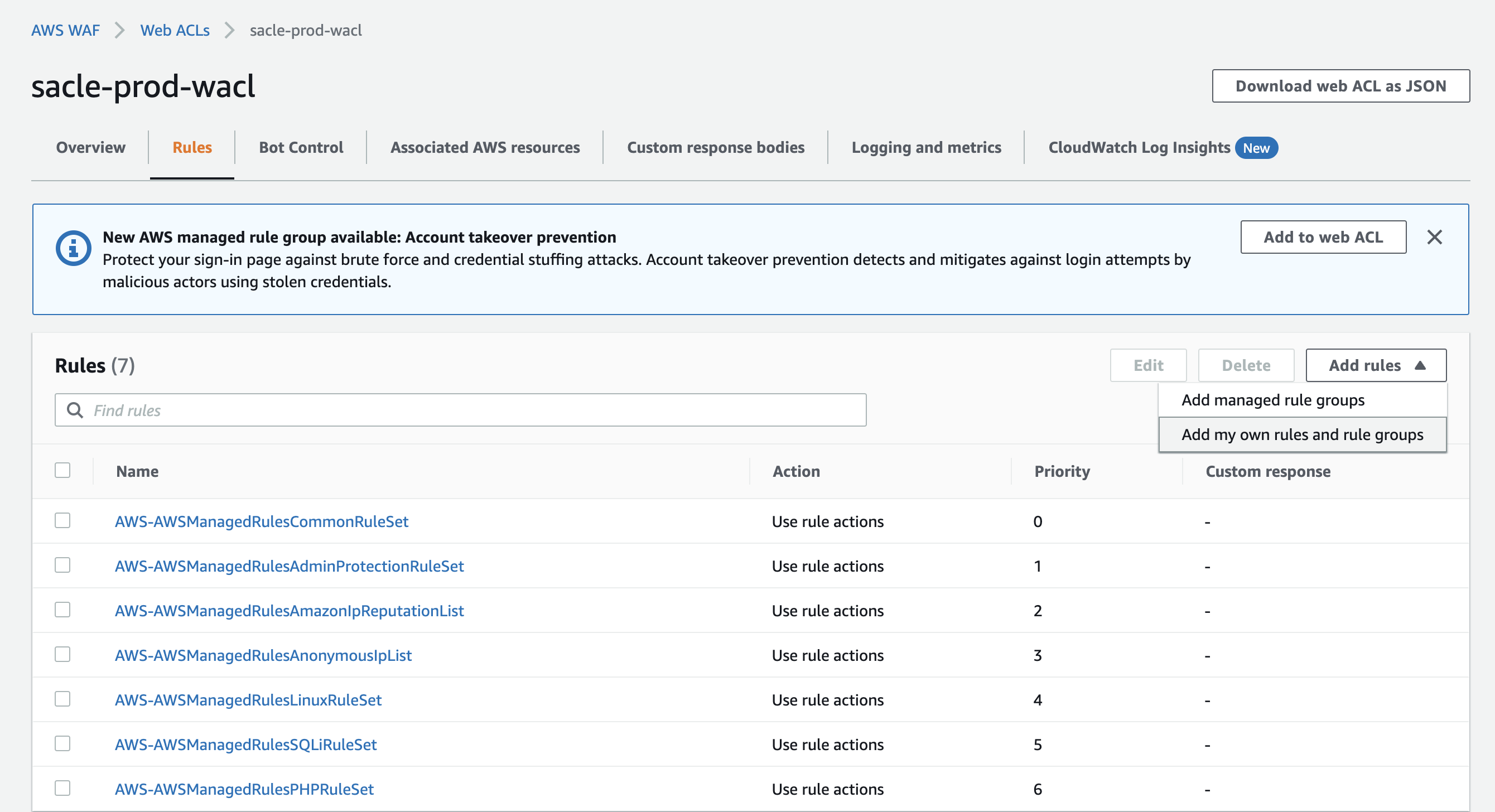Switch to the Bot Control tab
The image size is (1495, 812).
coord(301,147)
